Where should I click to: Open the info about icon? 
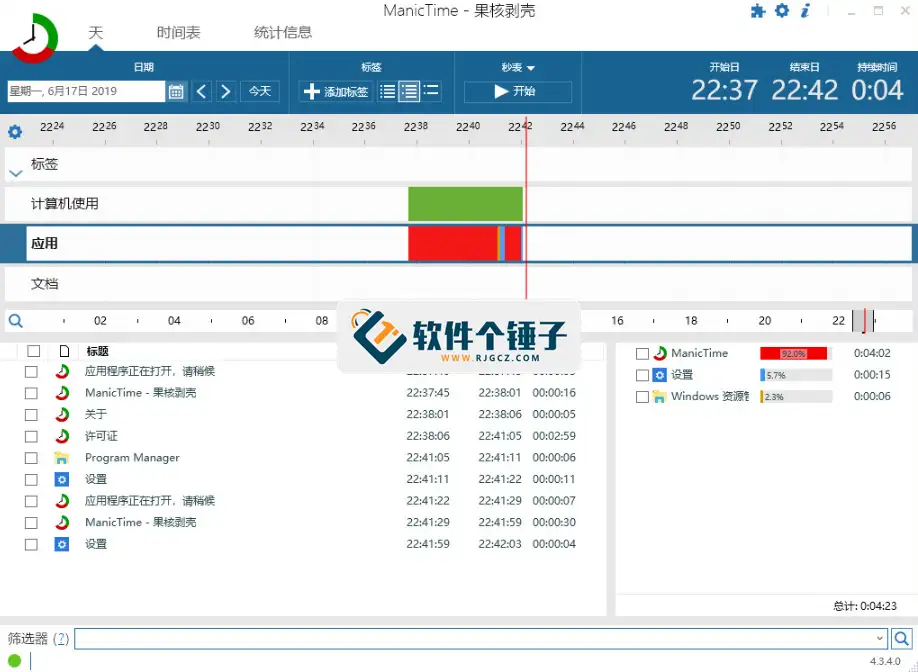click(806, 11)
